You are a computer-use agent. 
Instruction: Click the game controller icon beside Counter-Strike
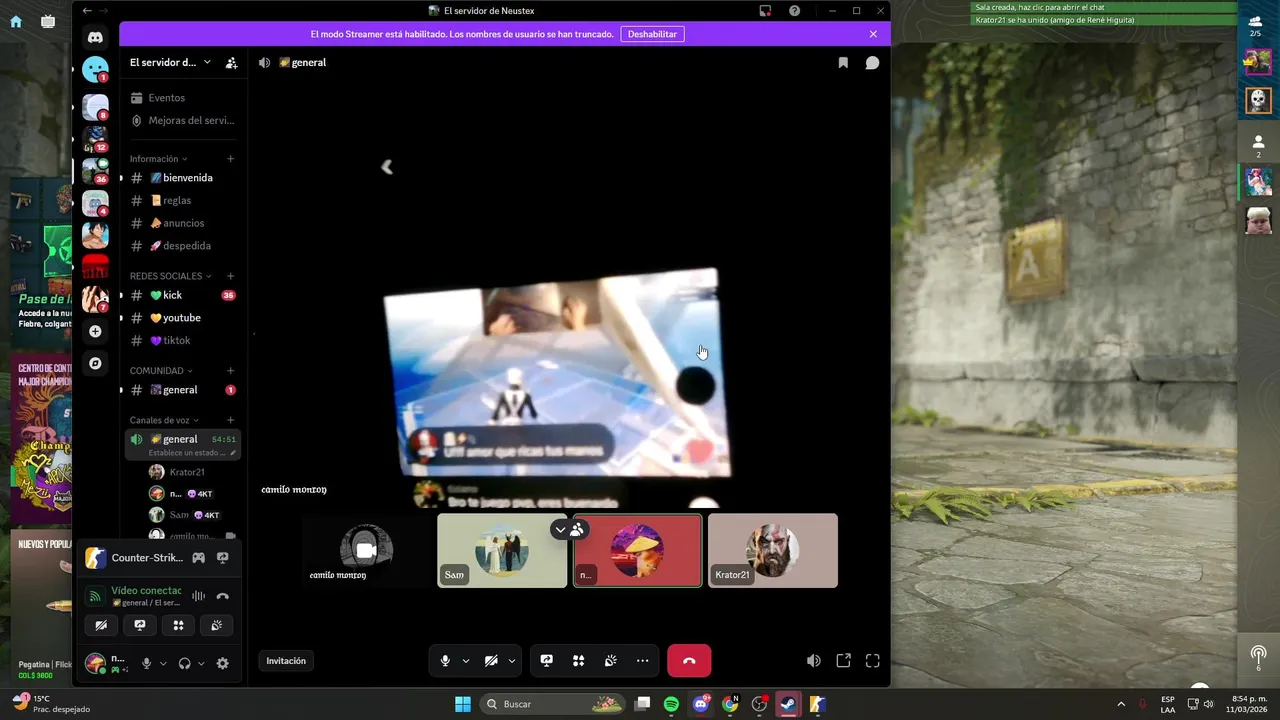[199, 558]
